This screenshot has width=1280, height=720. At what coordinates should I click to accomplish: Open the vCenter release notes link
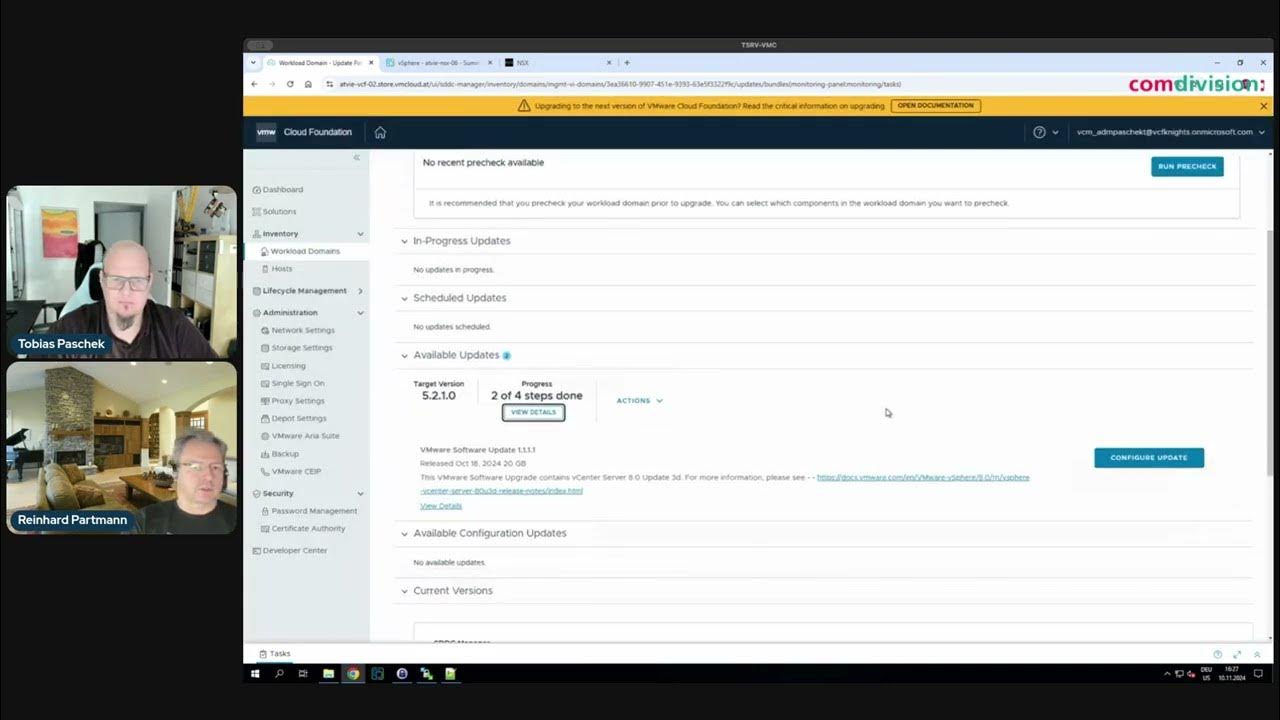923,478
